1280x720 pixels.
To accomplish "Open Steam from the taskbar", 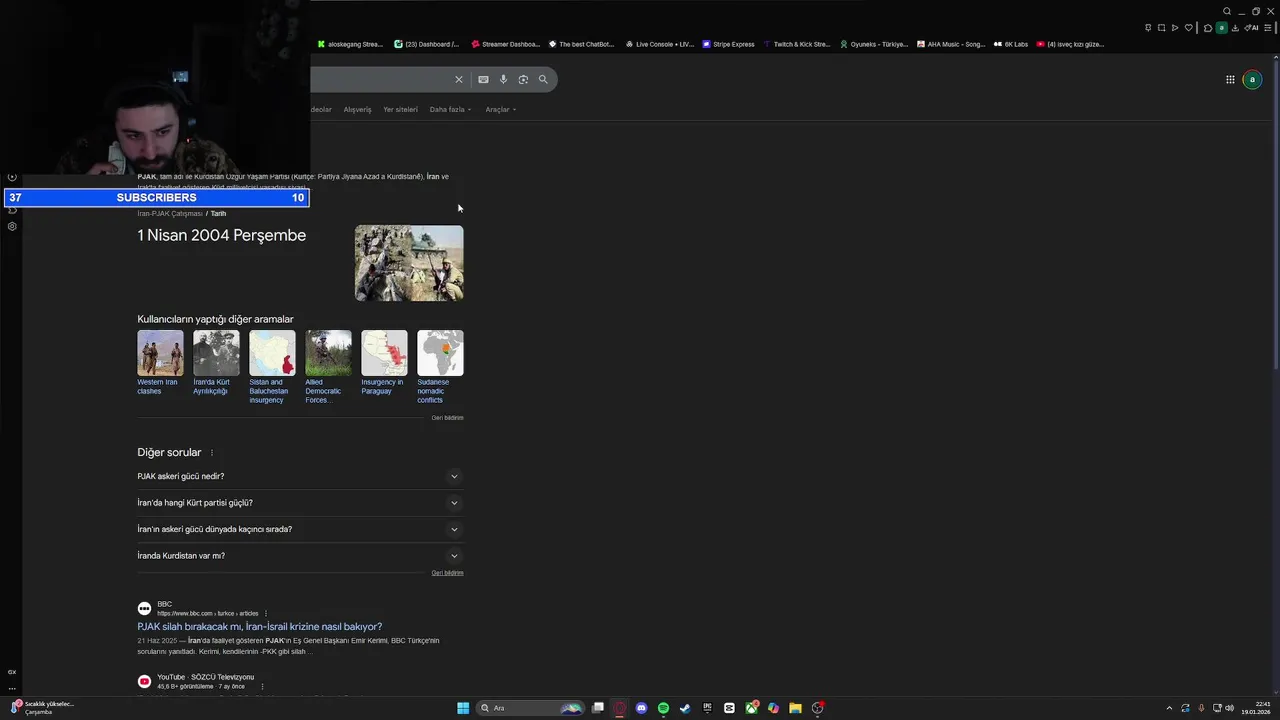I will pos(685,708).
